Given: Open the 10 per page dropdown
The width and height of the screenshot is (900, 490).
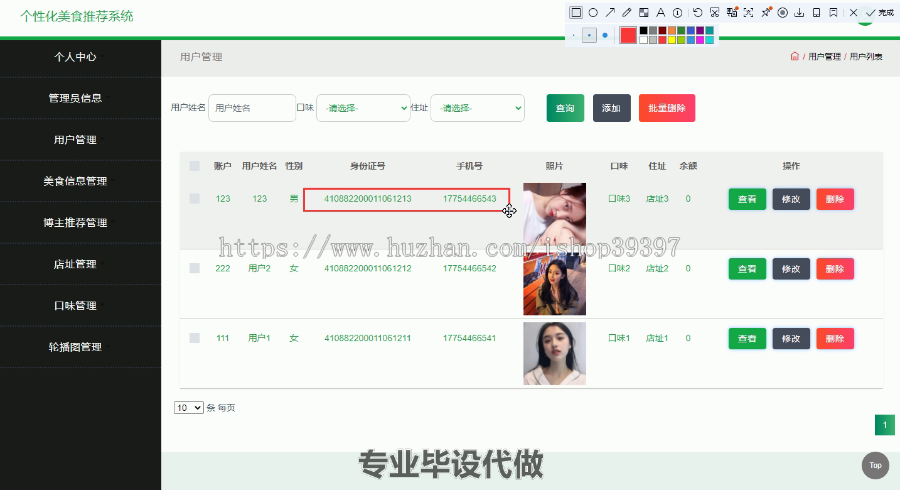Looking at the screenshot, I should 189,407.
